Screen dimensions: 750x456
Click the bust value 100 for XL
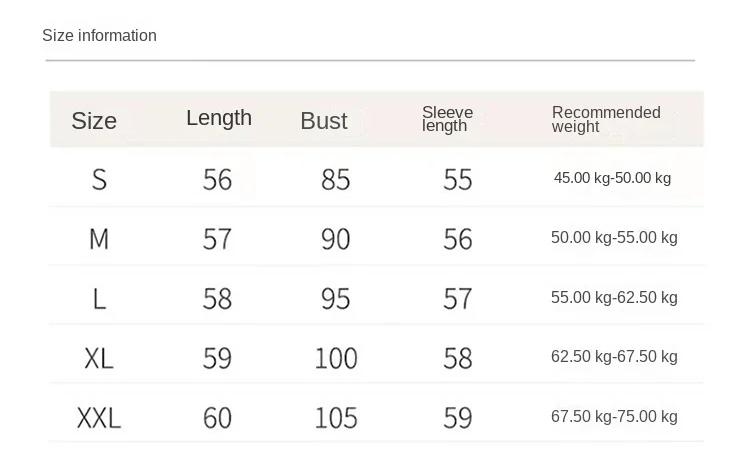[x=336, y=357]
